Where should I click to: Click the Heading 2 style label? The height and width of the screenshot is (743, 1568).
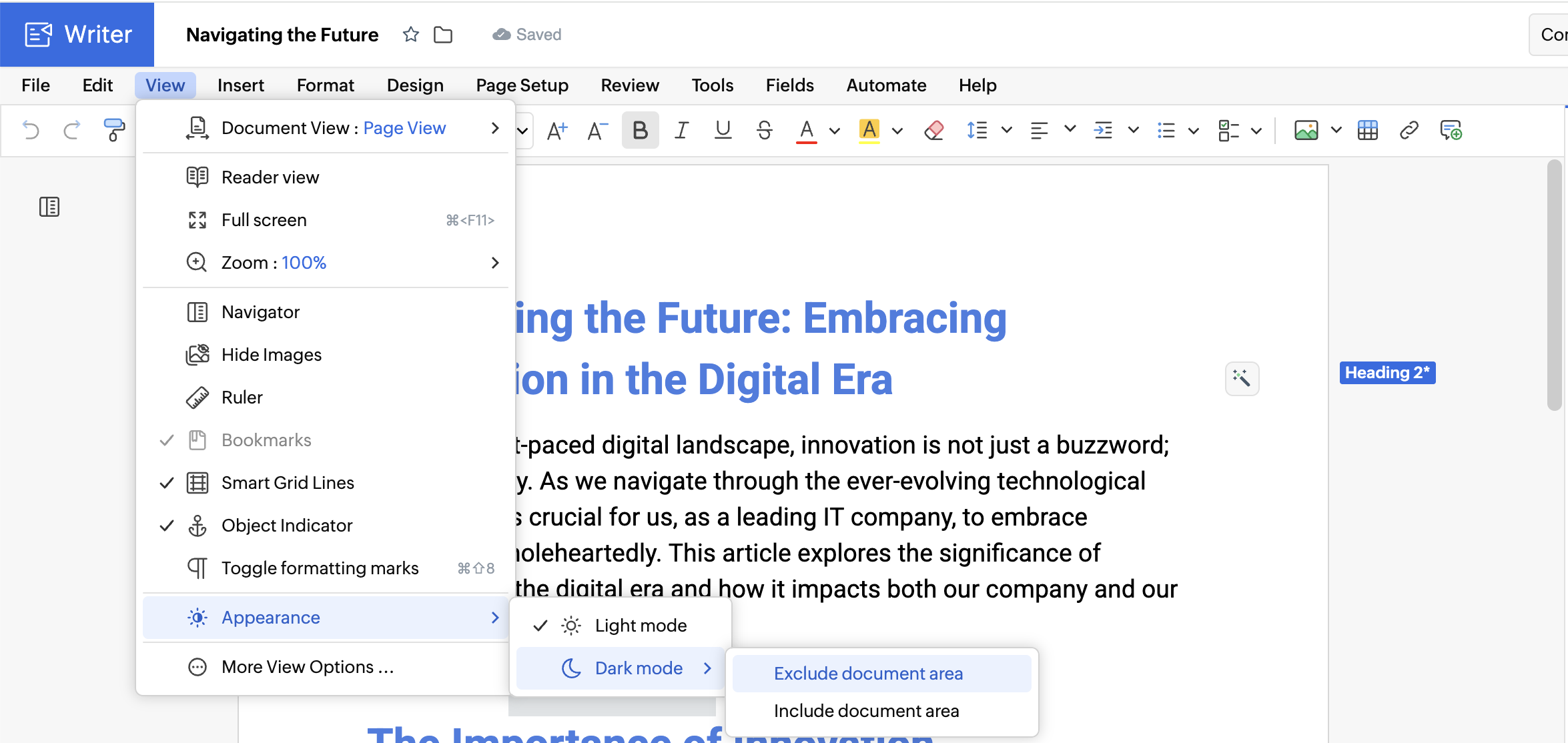click(1387, 373)
